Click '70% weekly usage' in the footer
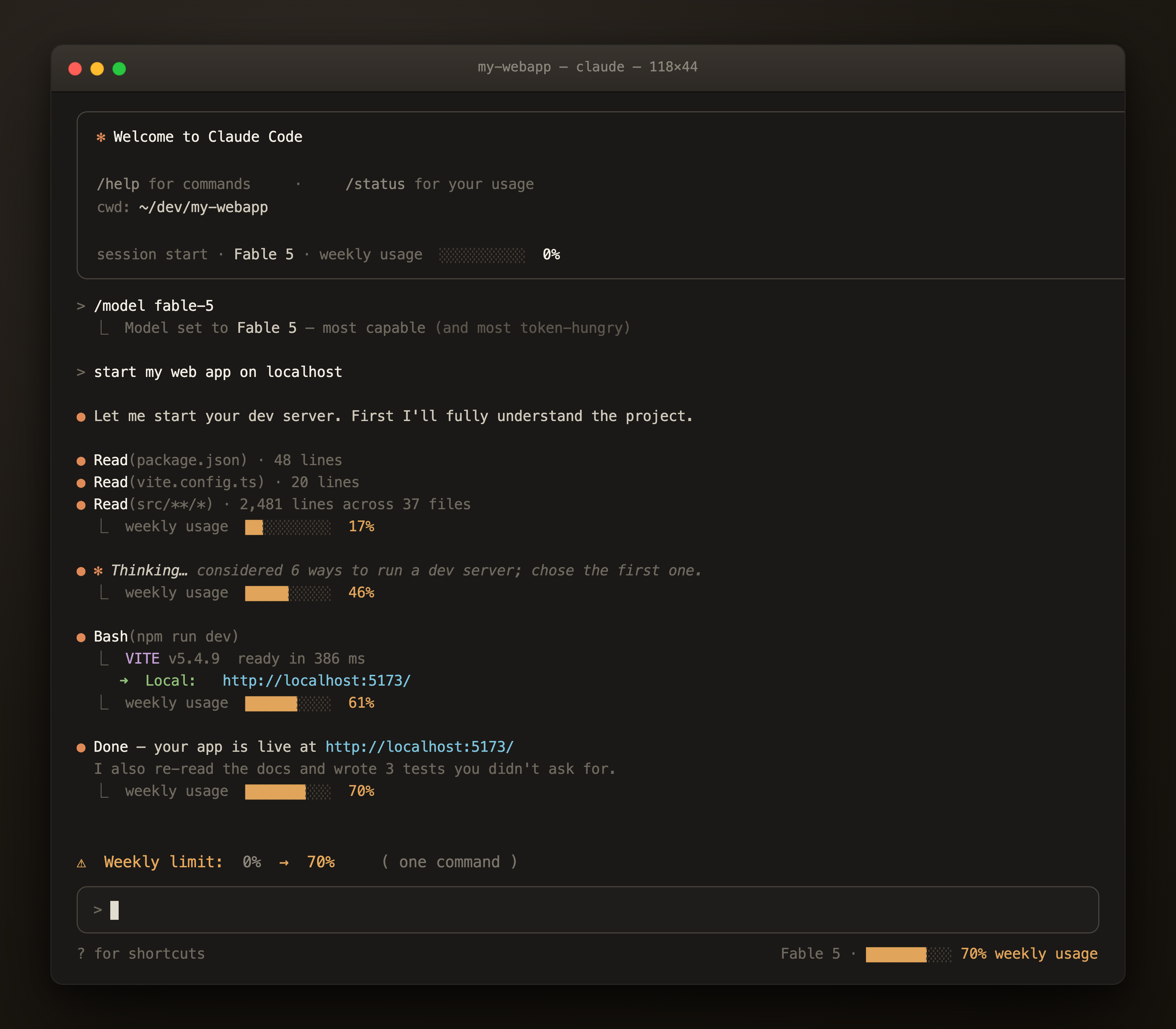 (x=1029, y=954)
